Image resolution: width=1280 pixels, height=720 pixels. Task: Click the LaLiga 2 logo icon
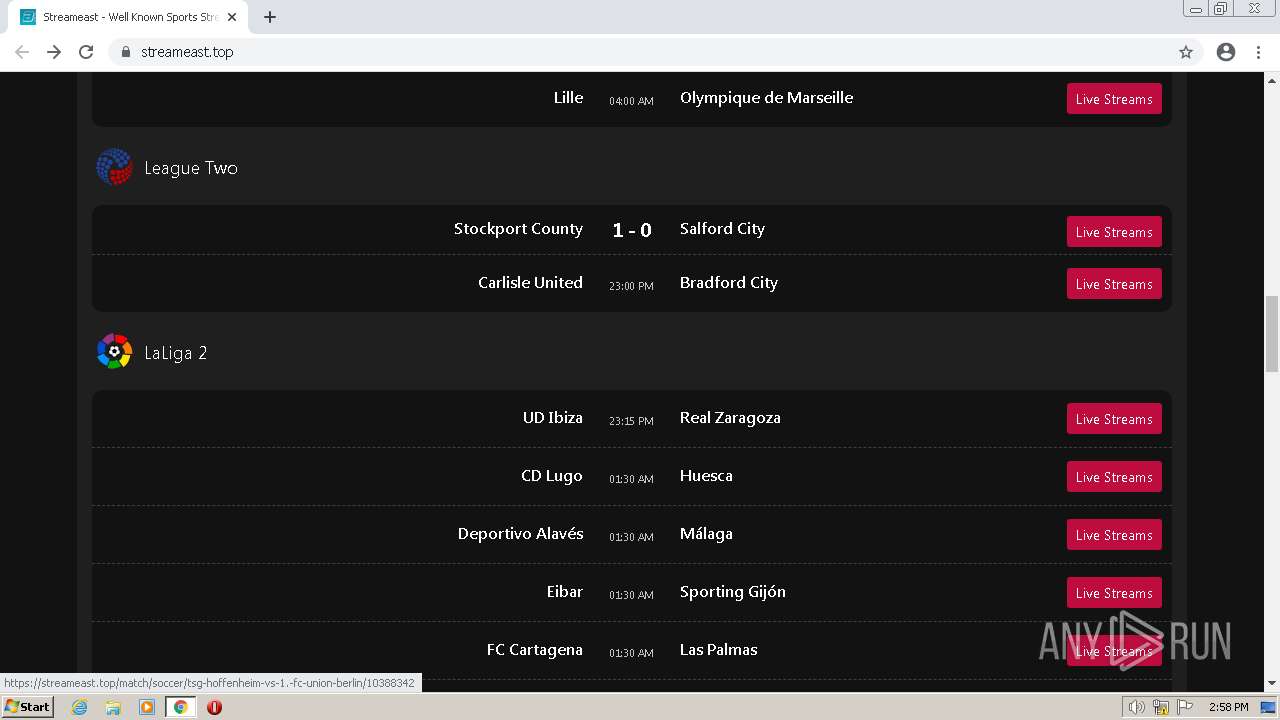114,352
